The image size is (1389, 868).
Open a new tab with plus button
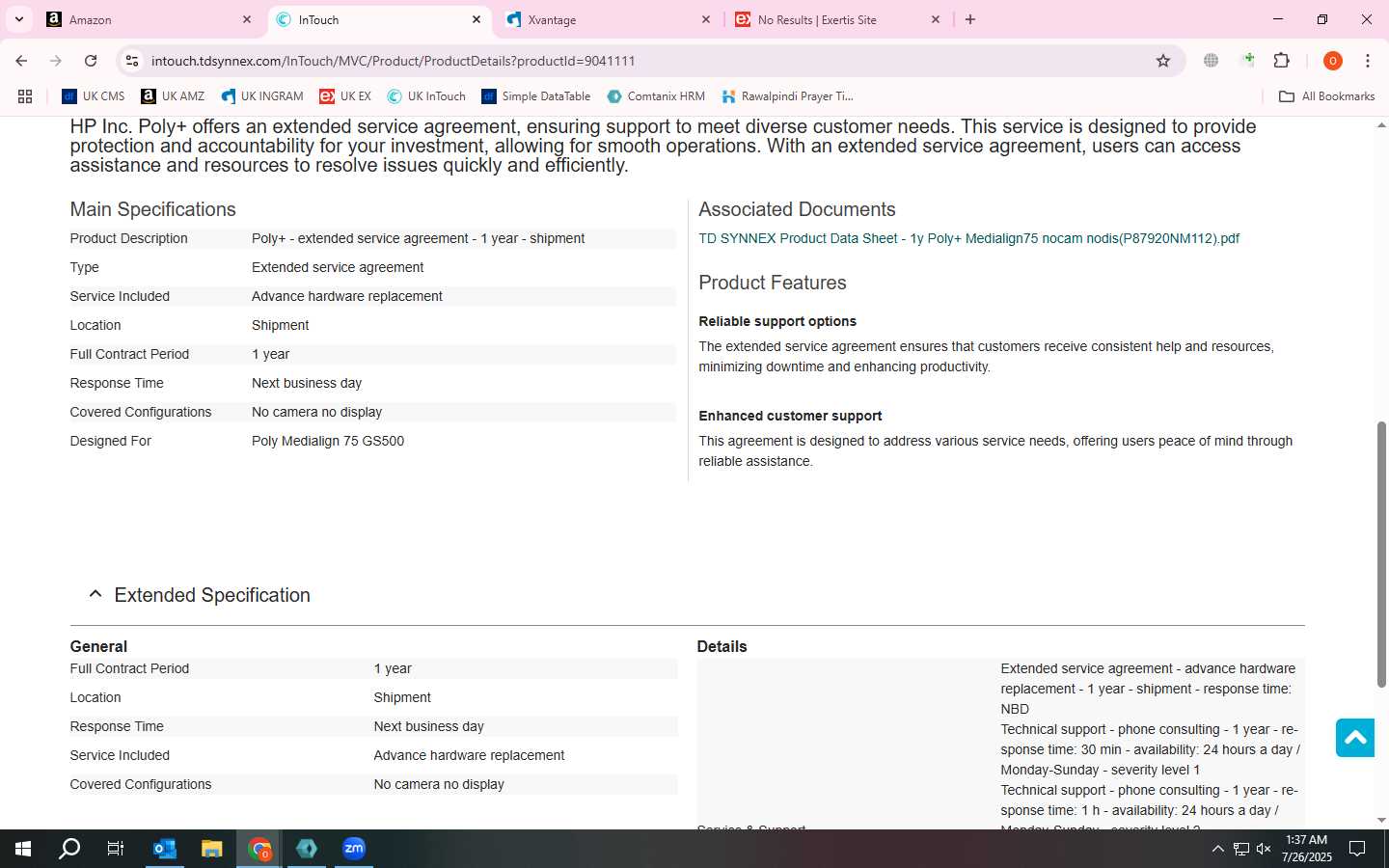[970, 19]
